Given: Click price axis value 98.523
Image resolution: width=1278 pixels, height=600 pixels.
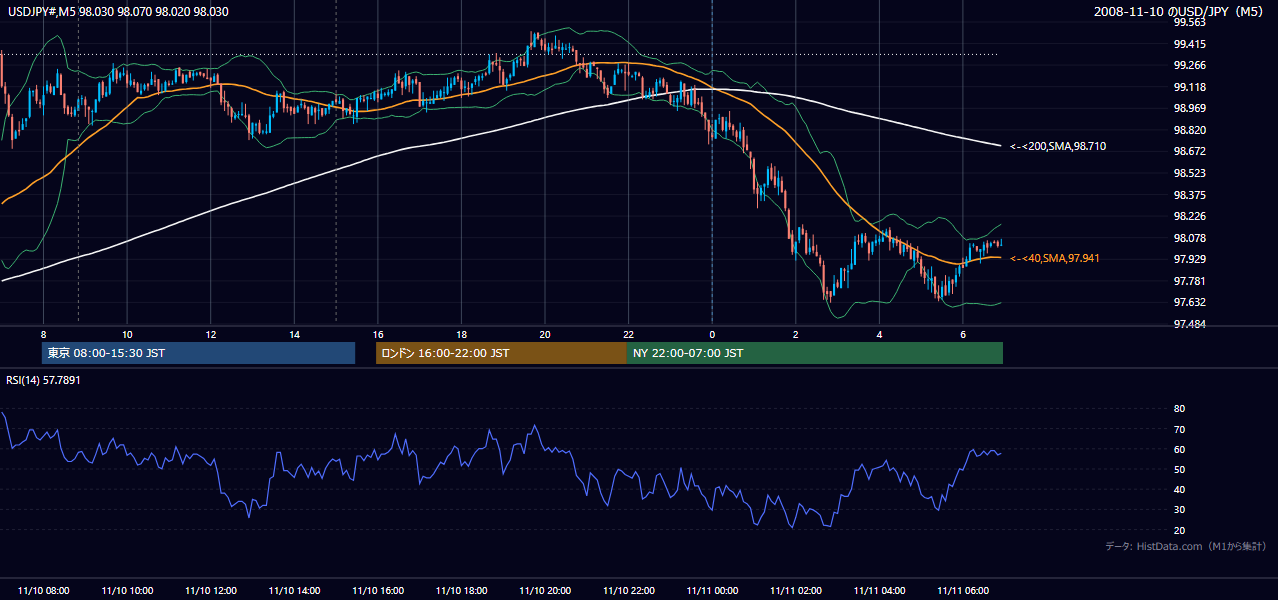Looking at the screenshot, I should 1189,173.
